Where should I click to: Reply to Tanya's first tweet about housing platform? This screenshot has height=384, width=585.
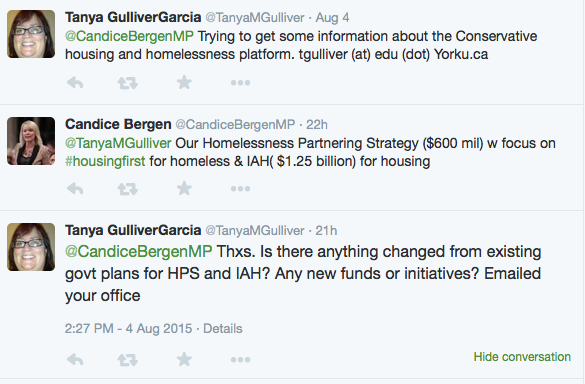click(x=75, y=82)
